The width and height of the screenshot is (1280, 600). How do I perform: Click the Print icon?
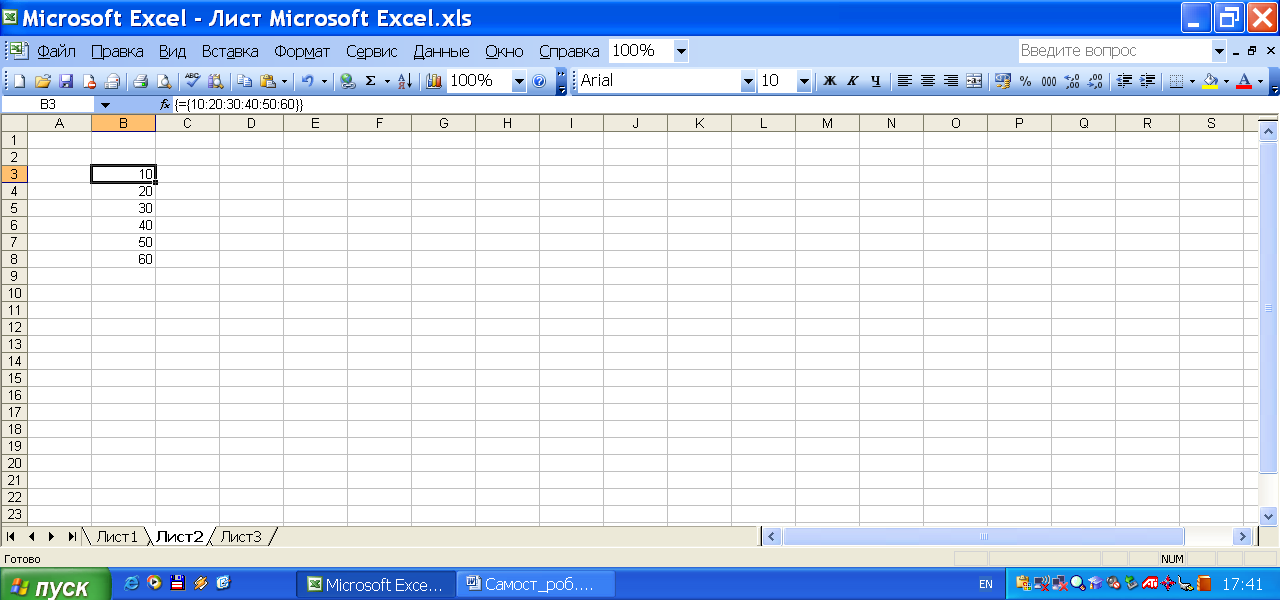141,81
